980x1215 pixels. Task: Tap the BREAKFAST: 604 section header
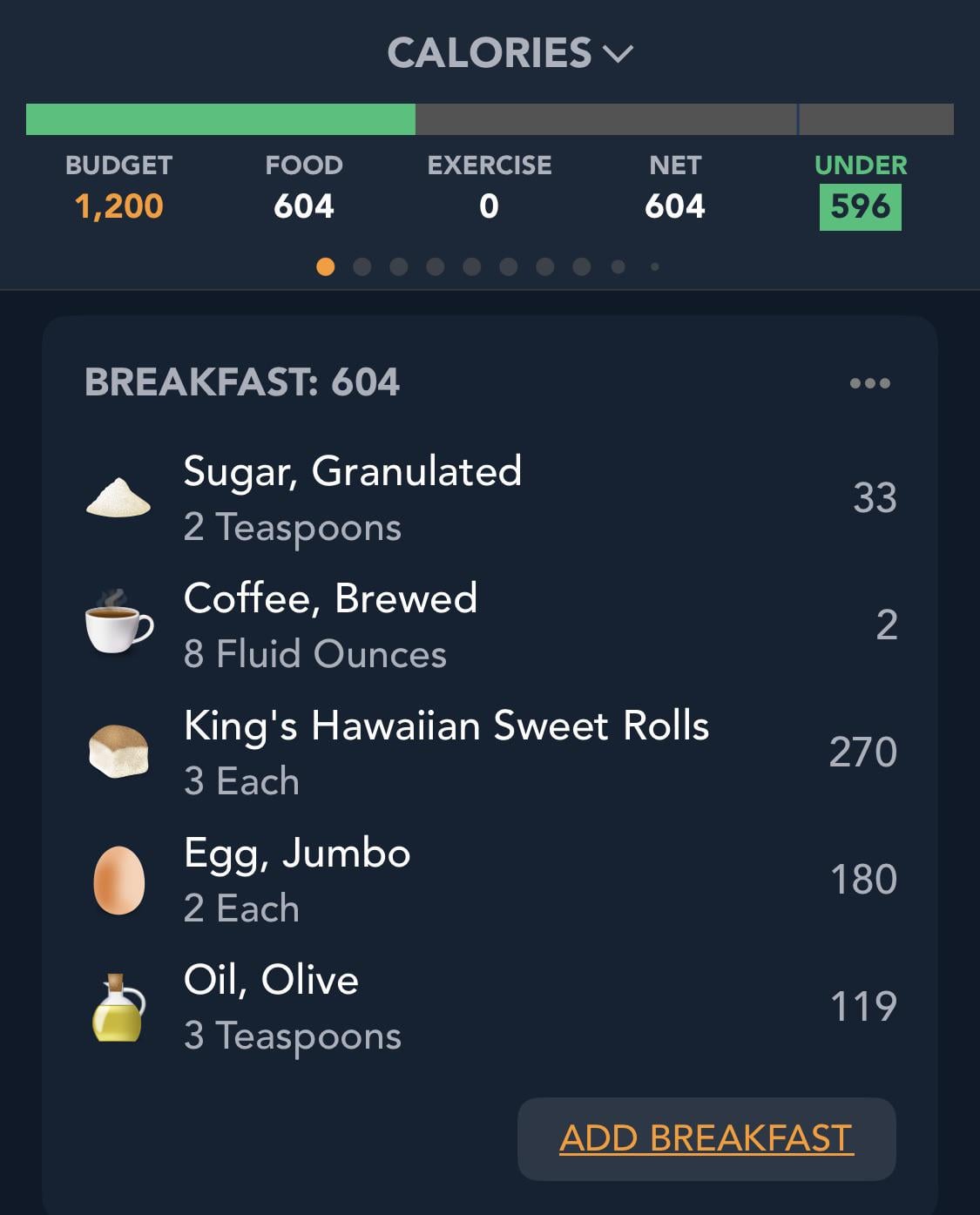[242, 382]
